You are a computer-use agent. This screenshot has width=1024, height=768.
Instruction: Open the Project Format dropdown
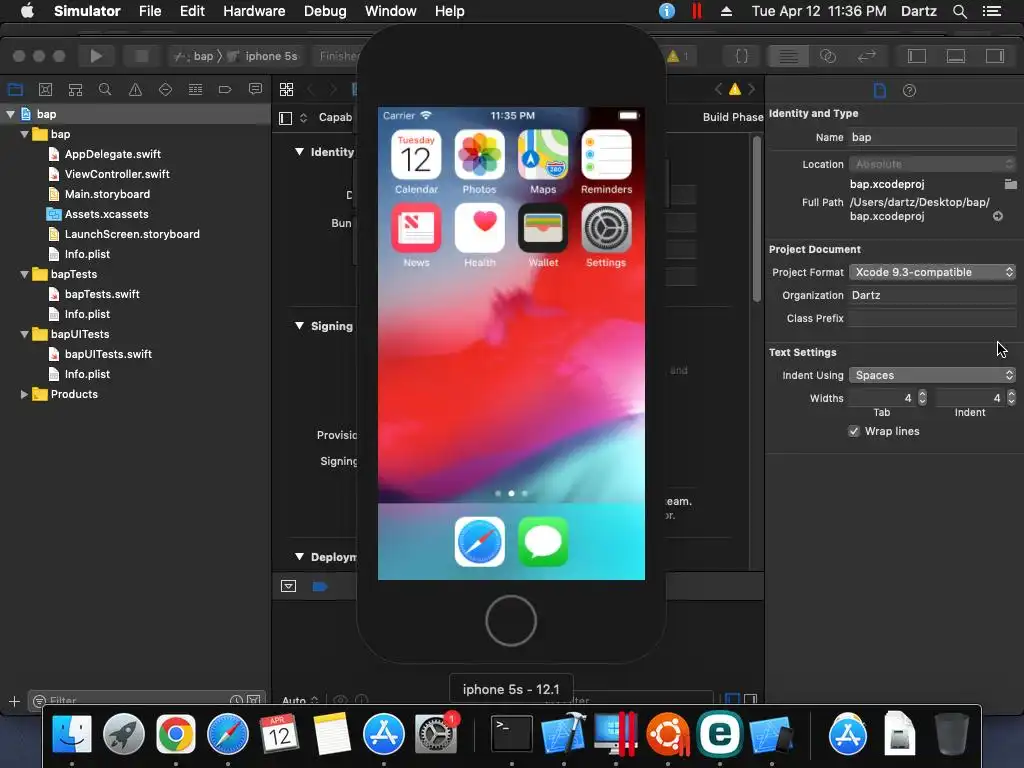(932, 272)
